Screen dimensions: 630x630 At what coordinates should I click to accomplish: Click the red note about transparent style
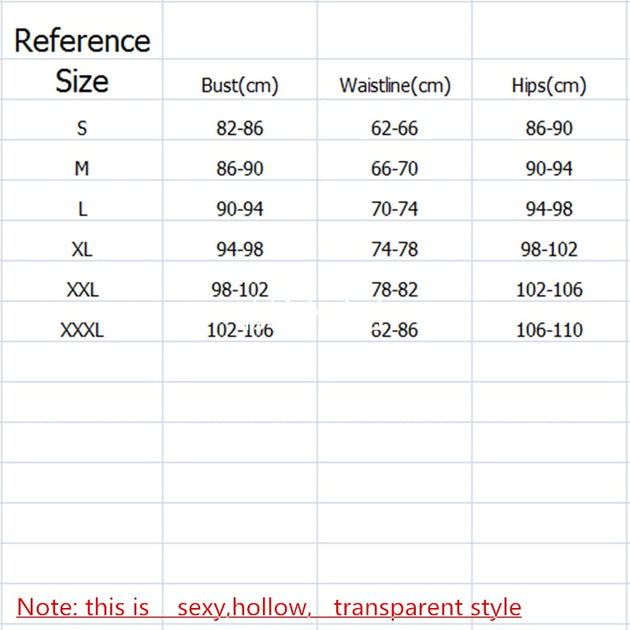coord(269,607)
